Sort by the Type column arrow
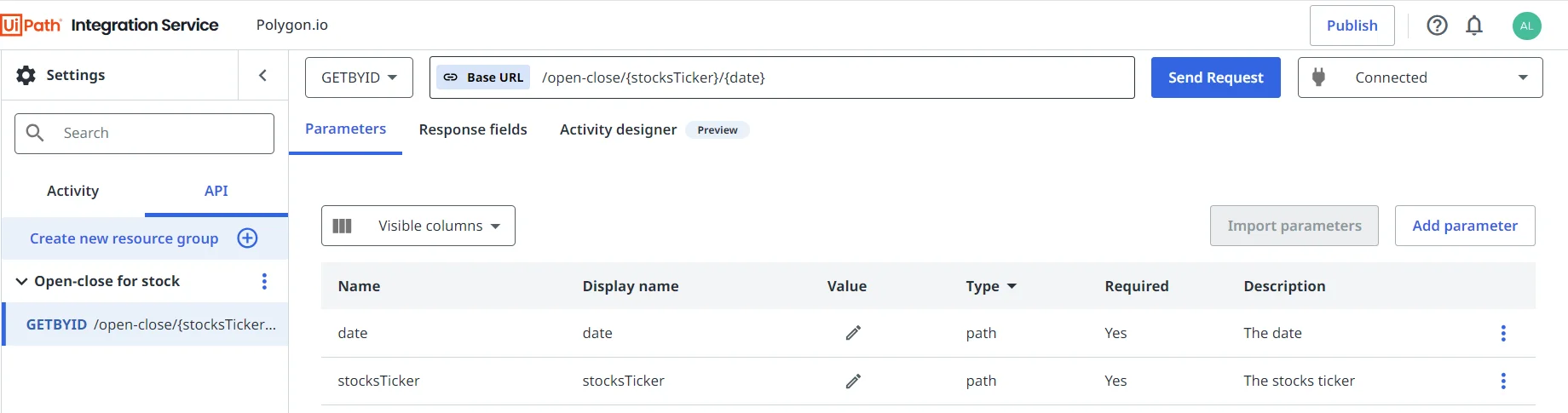 1012,286
